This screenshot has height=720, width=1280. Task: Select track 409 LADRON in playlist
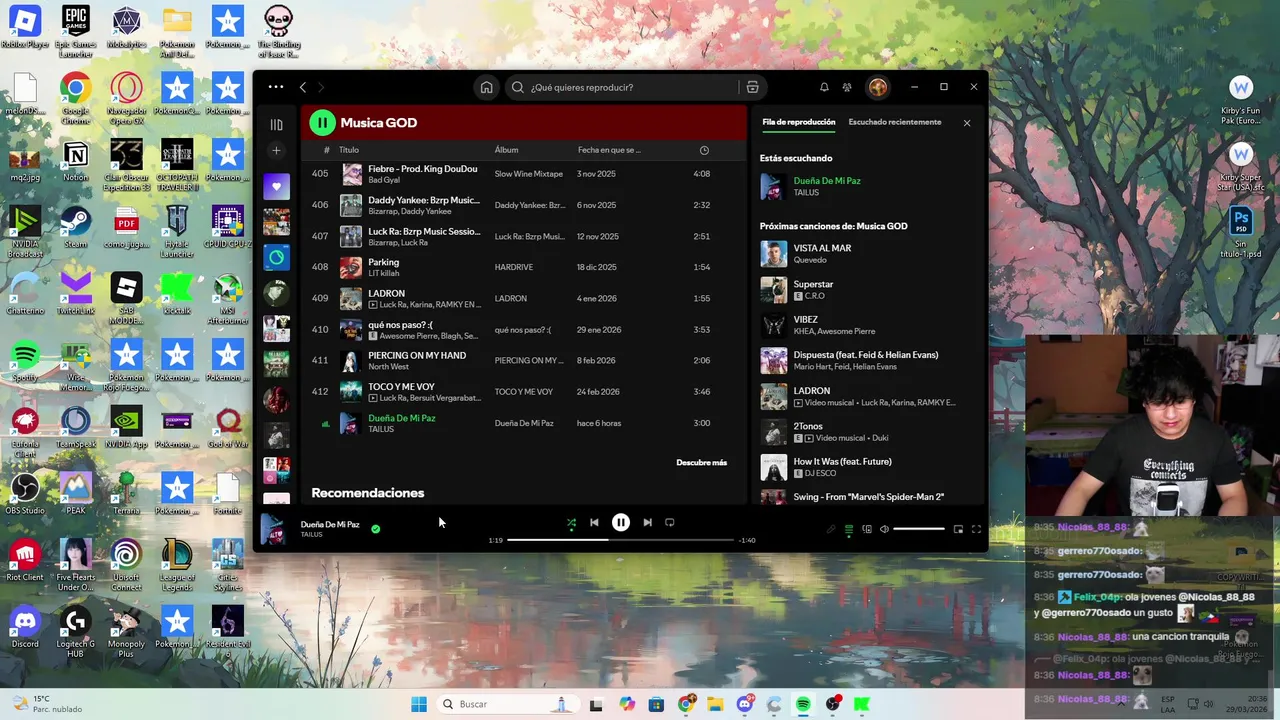524,298
